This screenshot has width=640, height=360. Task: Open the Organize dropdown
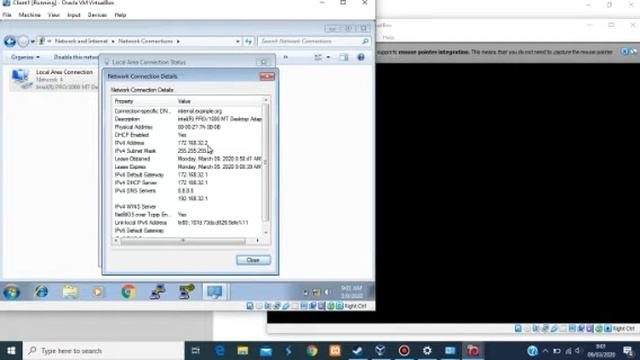tap(25, 57)
